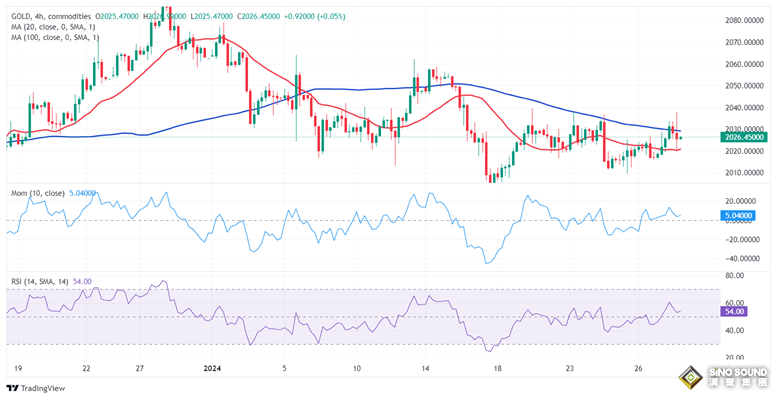Click the close price value C2026.45000
This screenshot has width=777, height=399.
[260, 16]
